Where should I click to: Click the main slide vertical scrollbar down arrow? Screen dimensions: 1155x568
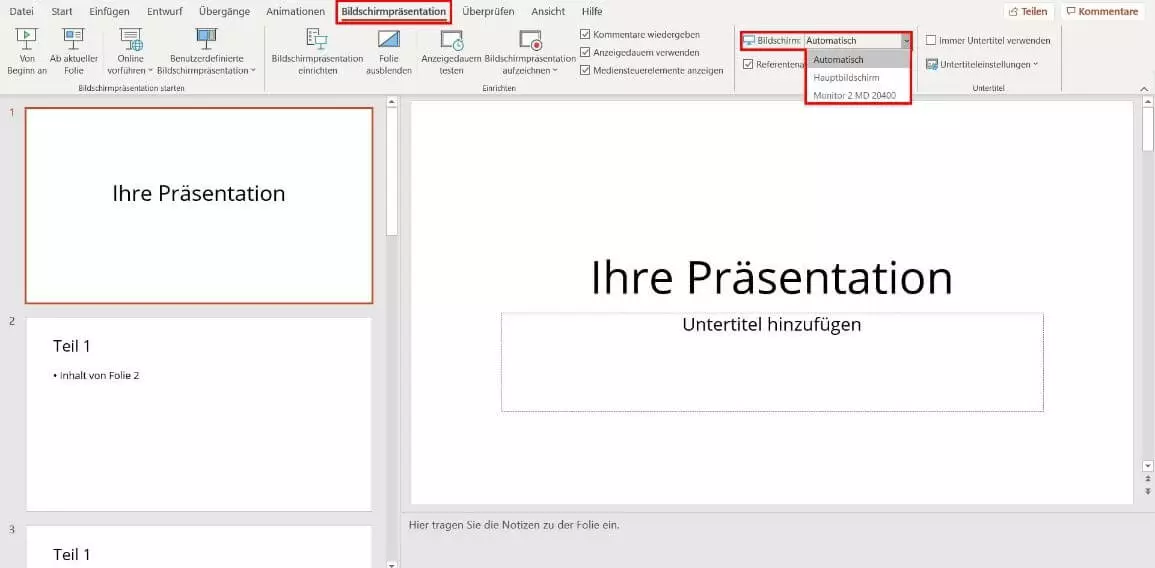(x=1147, y=466)
